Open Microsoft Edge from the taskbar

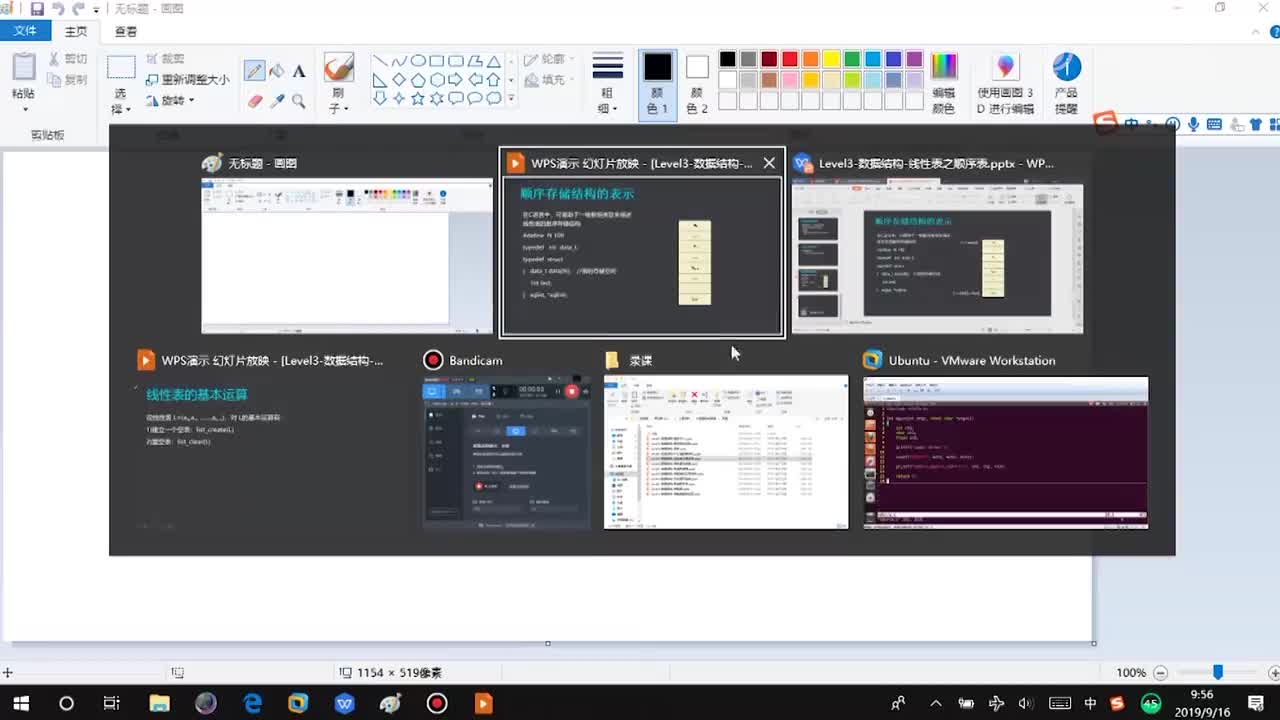pos(253,704)
